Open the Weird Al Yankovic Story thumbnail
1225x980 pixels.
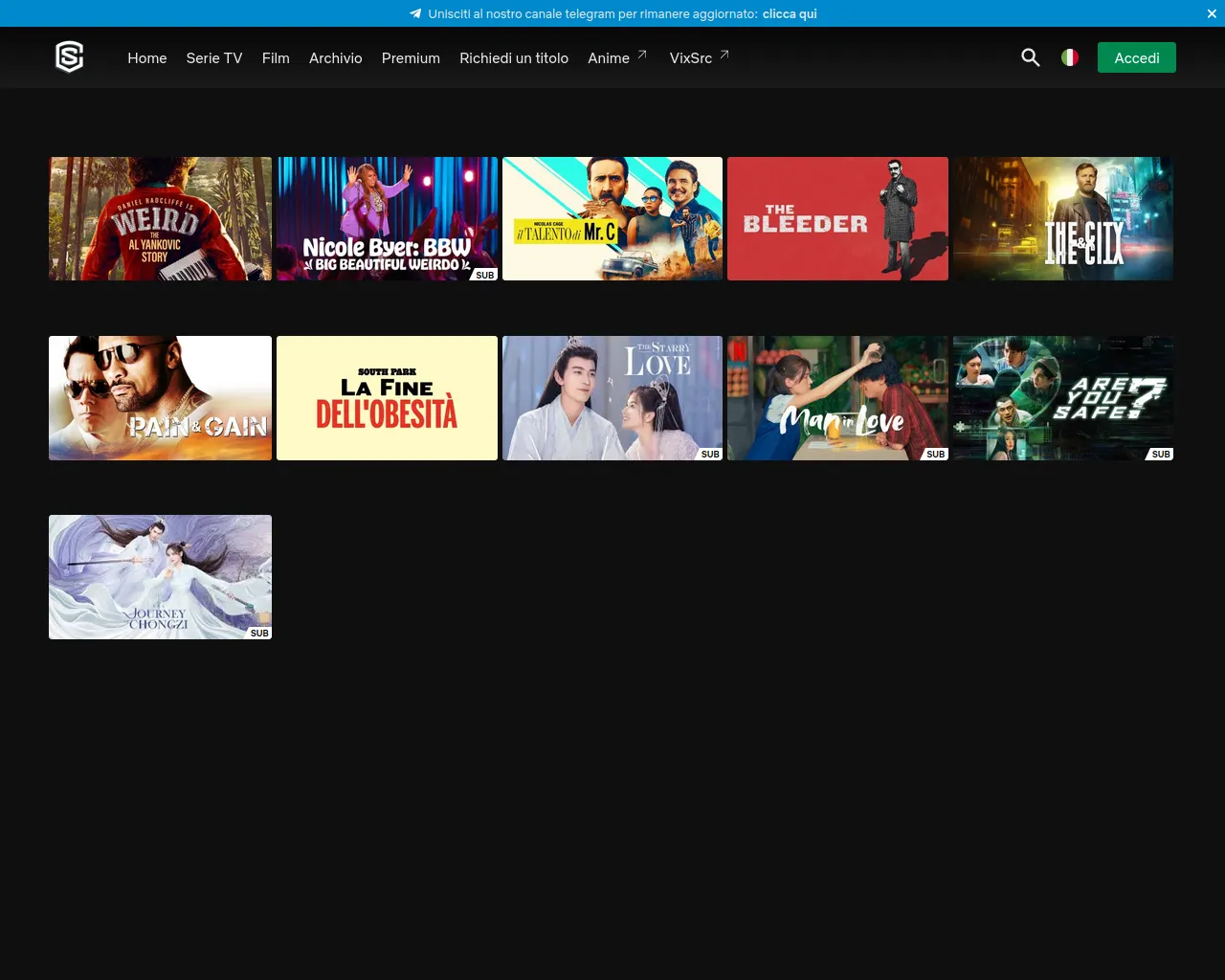coord(160,218)
